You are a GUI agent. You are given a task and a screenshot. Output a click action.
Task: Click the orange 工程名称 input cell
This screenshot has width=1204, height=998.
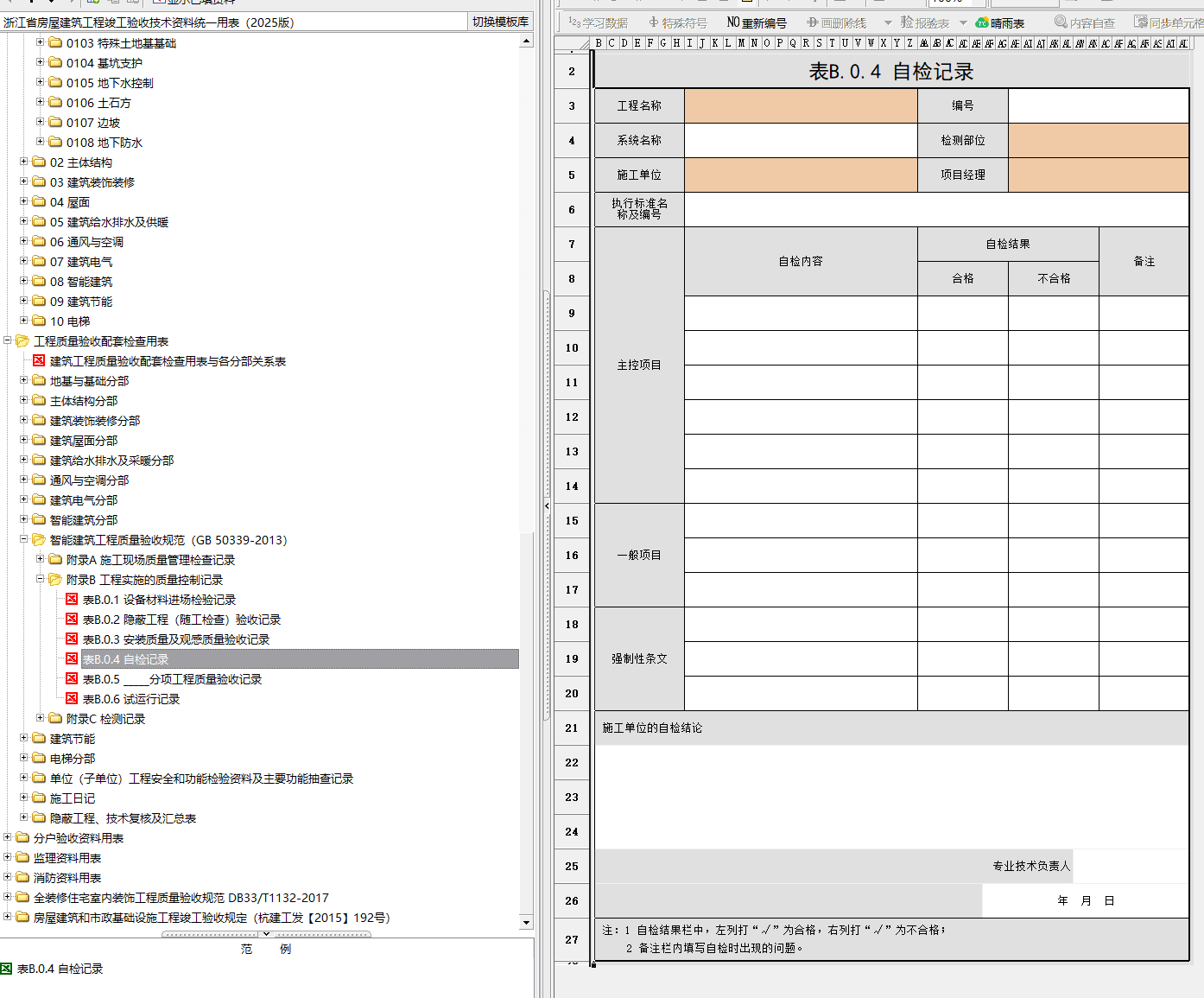[801, 105]
